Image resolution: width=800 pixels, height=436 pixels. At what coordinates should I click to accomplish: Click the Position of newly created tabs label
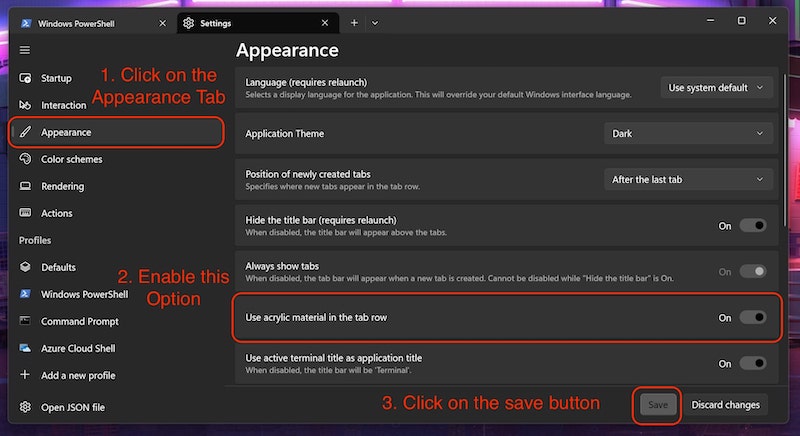pos(308,174)
